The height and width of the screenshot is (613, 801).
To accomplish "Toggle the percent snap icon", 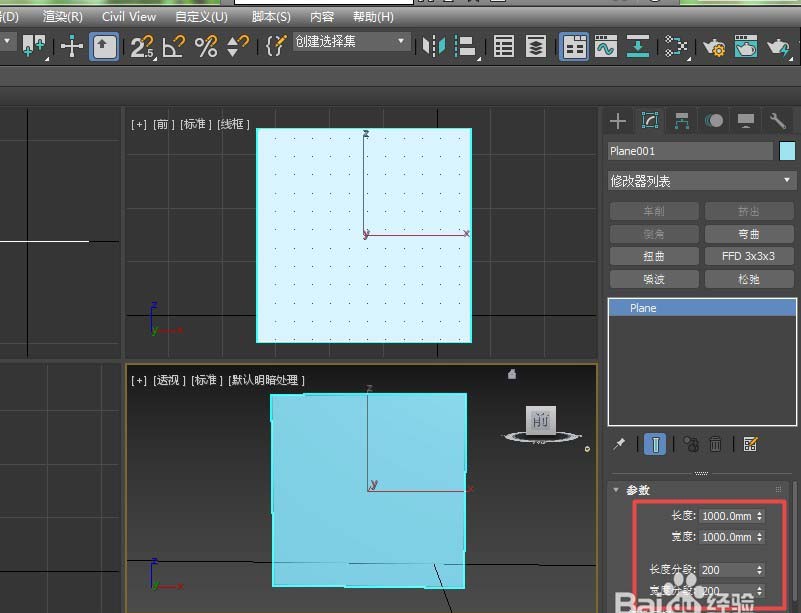I will click(206, 46).
